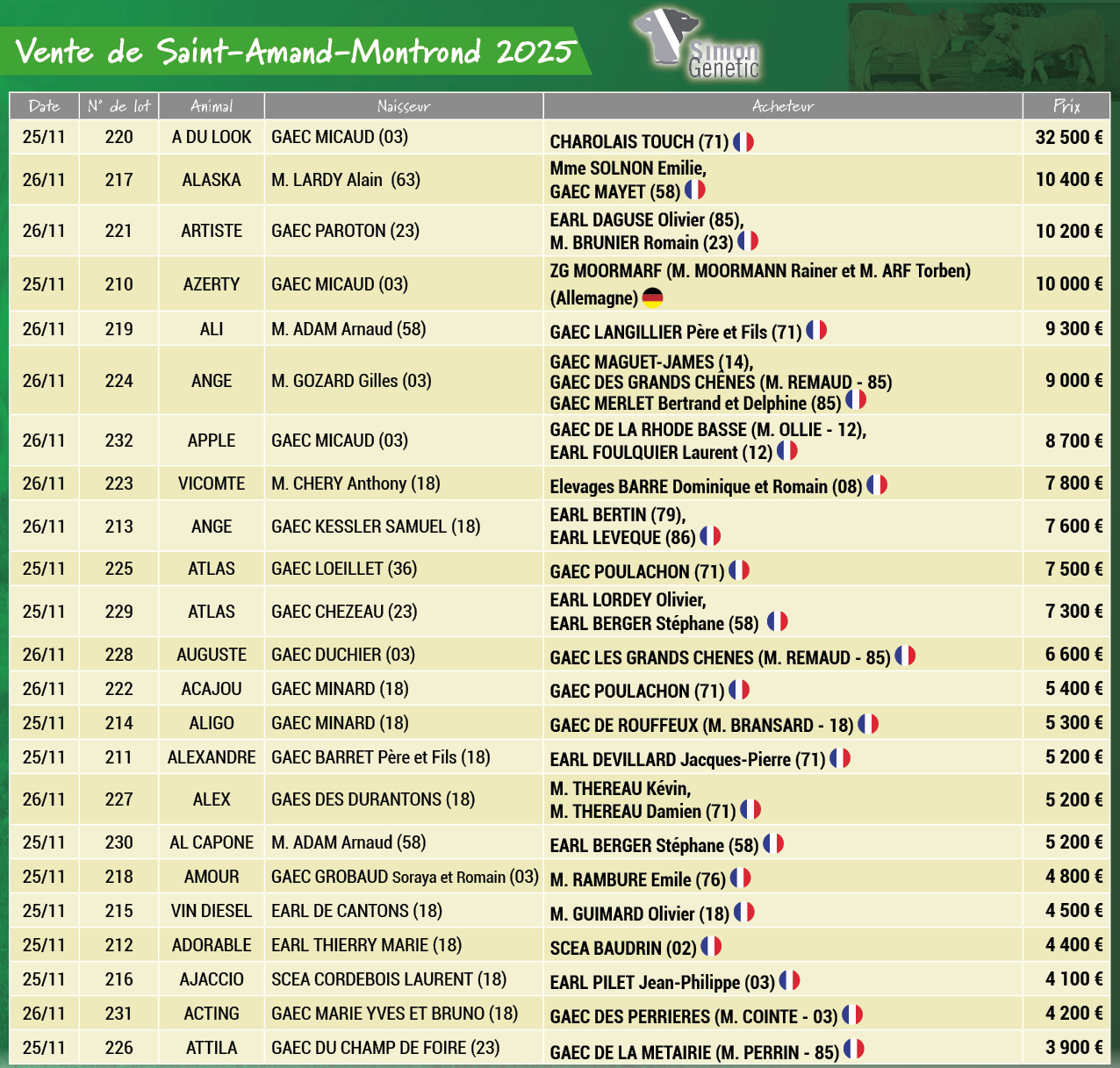Select the Acheteur column header

pyautogui.click(x=783, y=106)
